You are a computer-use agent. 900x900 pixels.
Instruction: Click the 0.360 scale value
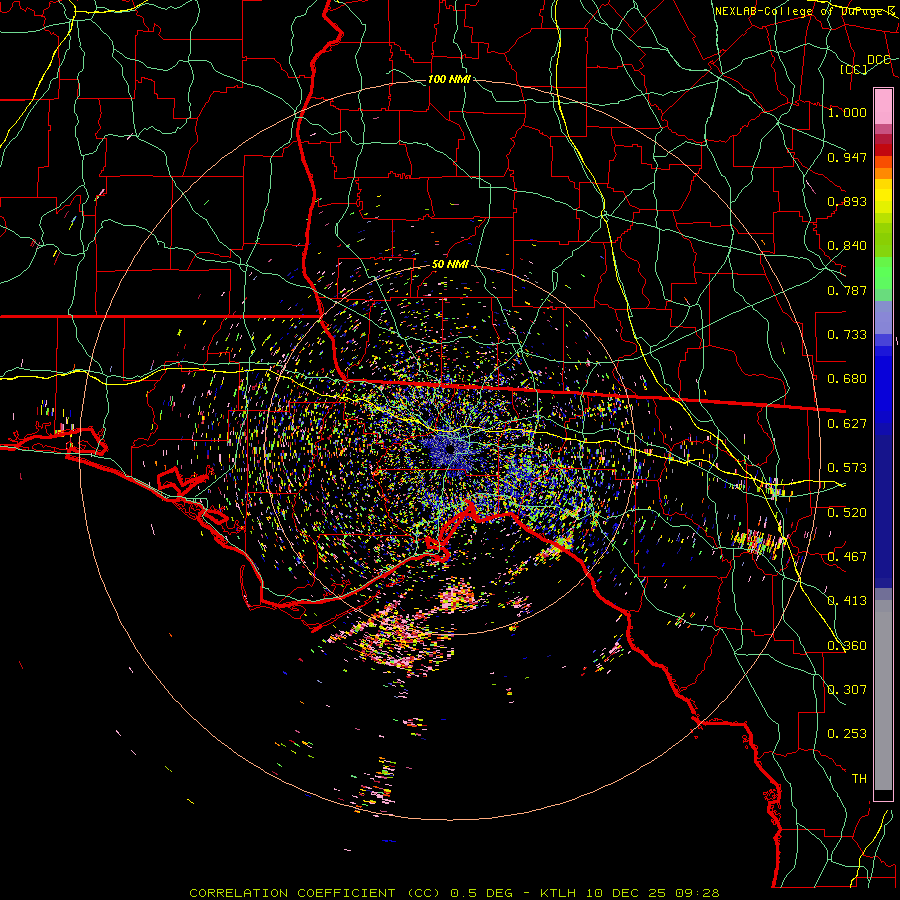coord(847,646)
